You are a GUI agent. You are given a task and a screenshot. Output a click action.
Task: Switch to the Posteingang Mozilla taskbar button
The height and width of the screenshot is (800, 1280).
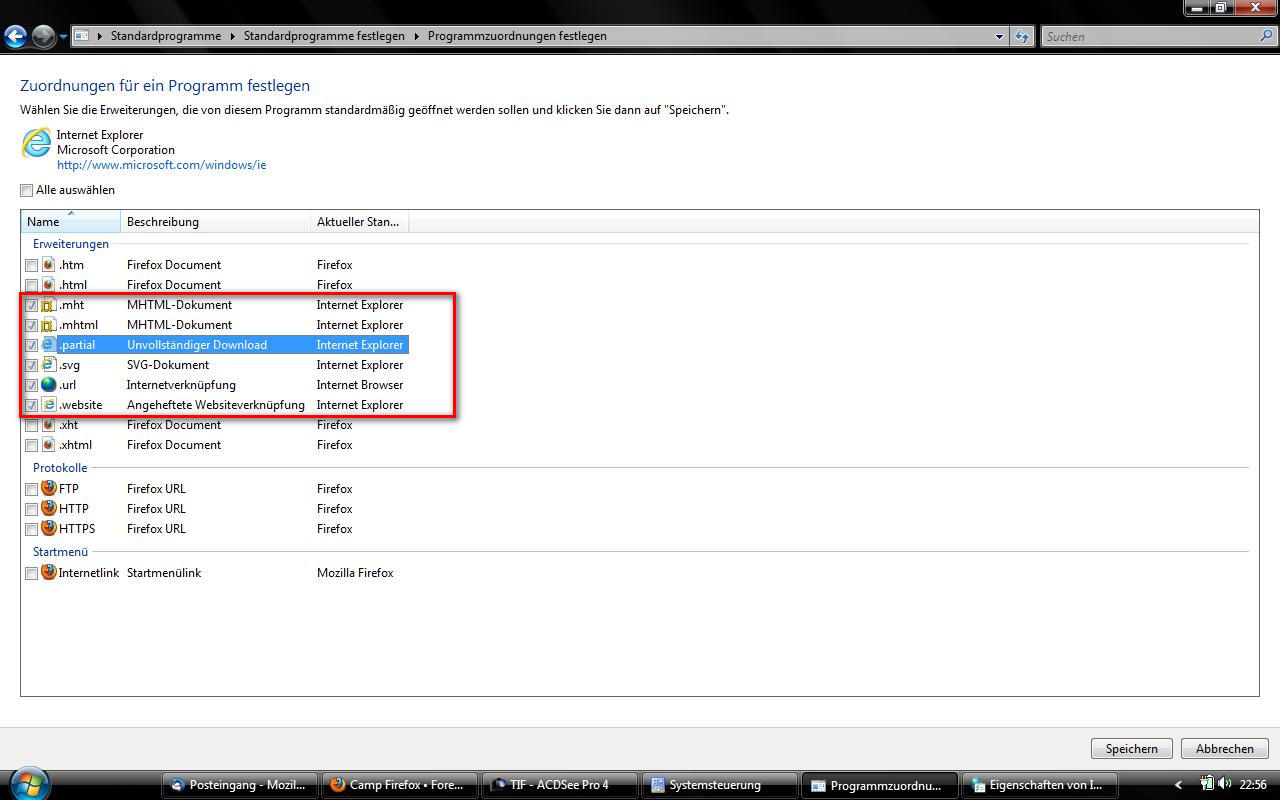click(x=240, y=785)
